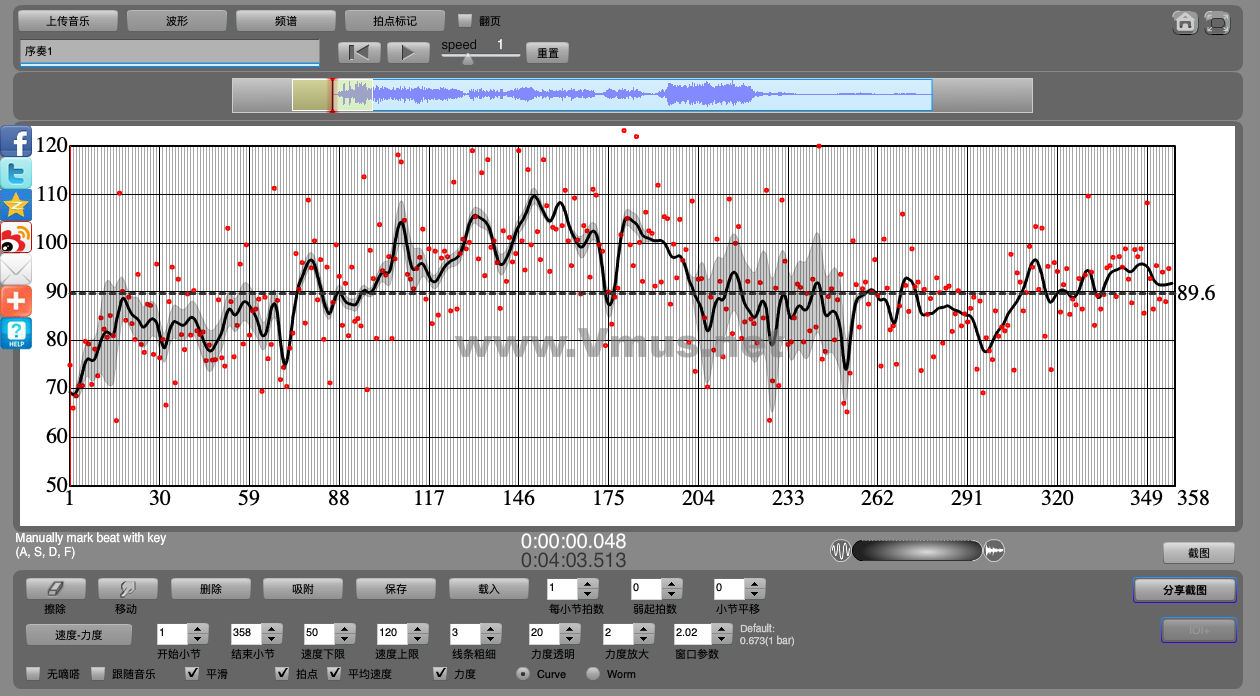This screenshot has height=696, width=1260.
Task: Click the Weibo share icon
Action: [x=17, y=238]
